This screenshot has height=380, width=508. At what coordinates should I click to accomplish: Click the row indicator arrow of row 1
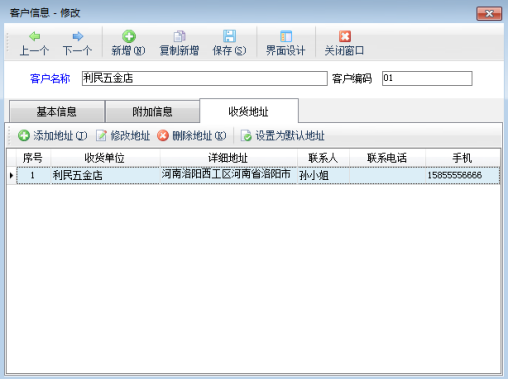[x=12, y=175]
